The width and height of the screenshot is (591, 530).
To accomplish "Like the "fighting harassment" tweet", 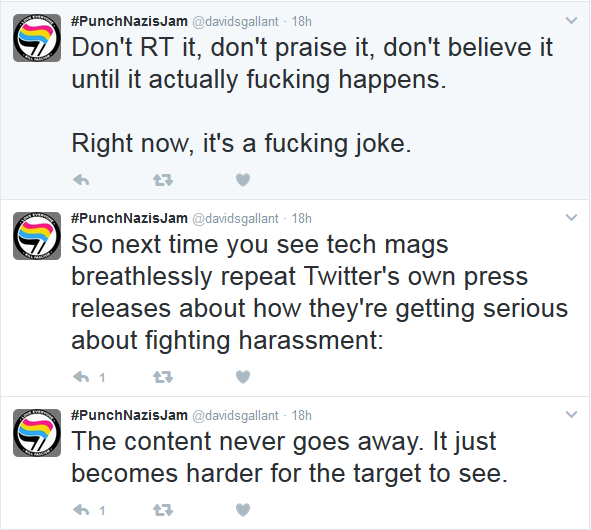I will point(243,377).
